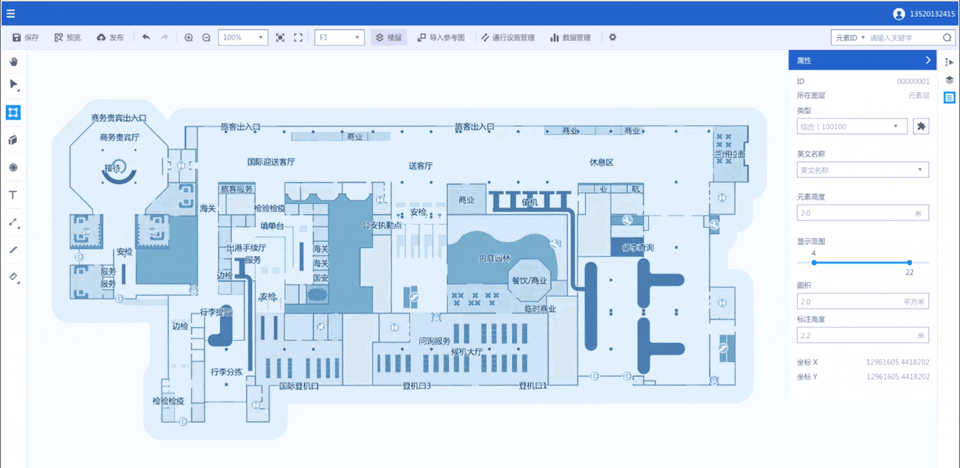Click the zoom out magnifier icon
Screen dimensions: 960x468
206,37
